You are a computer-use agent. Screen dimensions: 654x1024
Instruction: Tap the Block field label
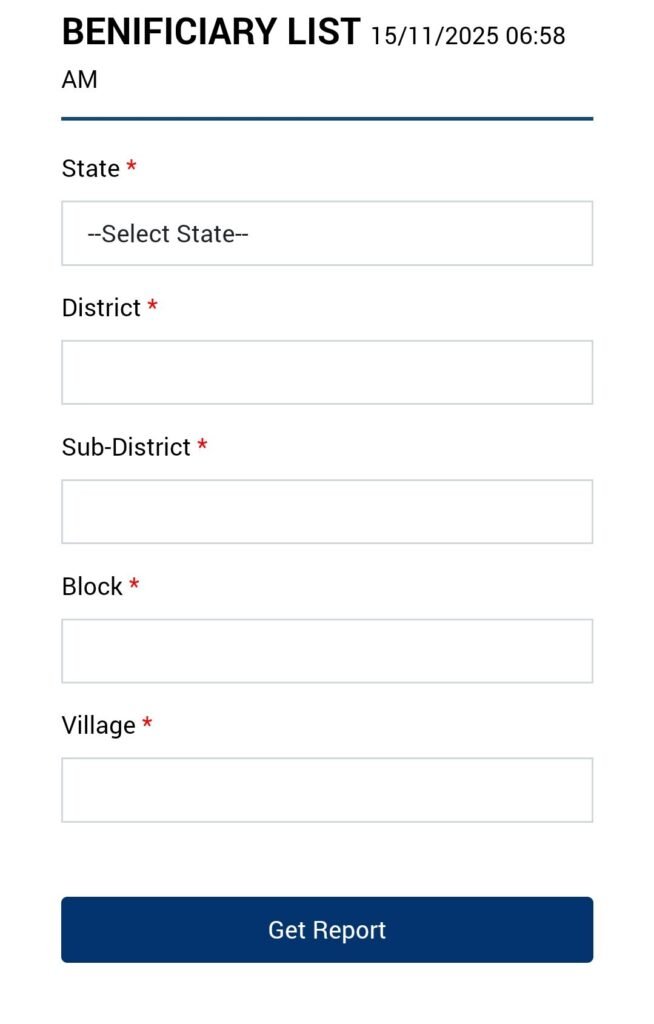(x=92, y=586)
